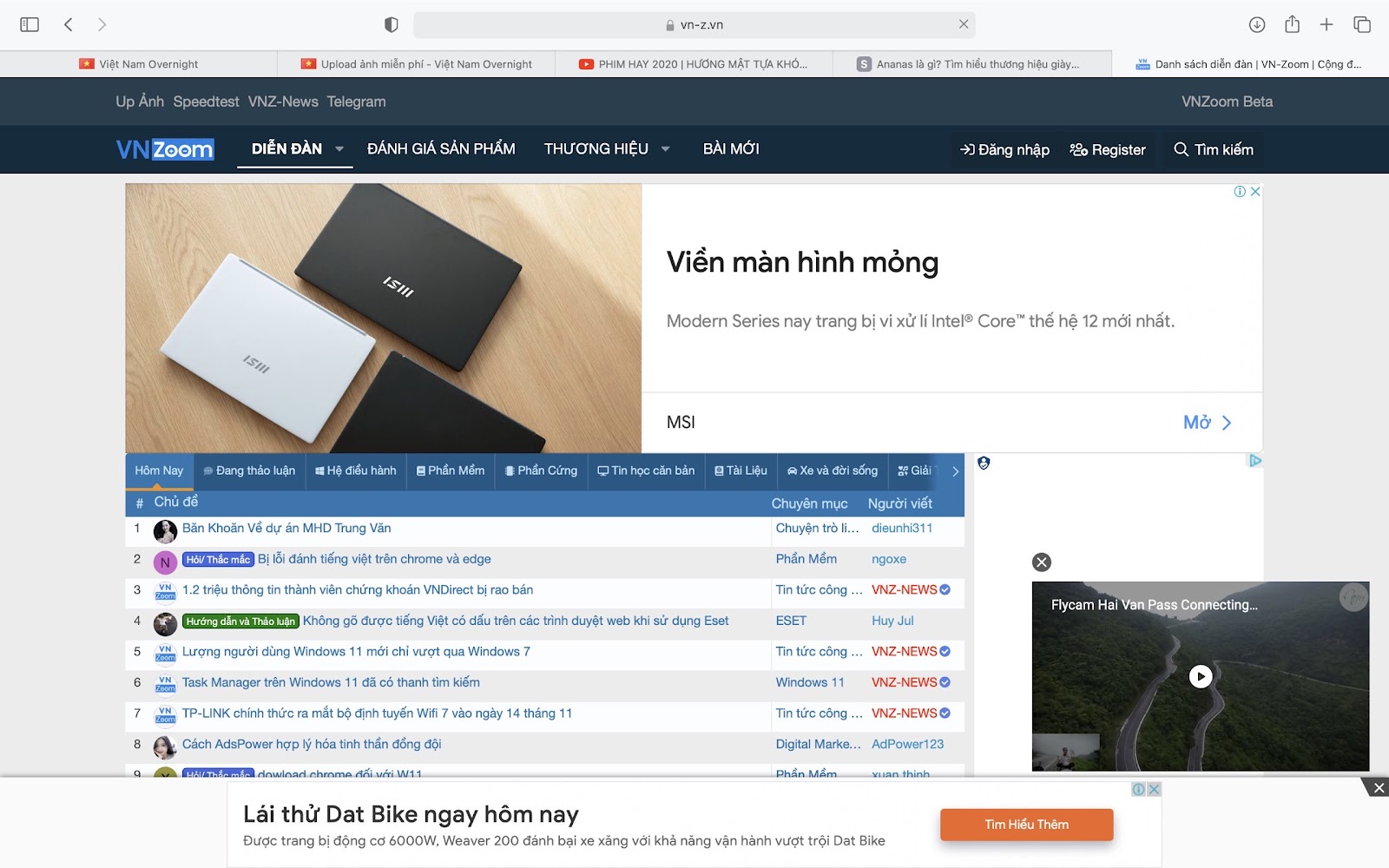The height and width of the screenshot is (868, 1389).
Task: Open the BÀI MỚI menu
Action: 731,149
